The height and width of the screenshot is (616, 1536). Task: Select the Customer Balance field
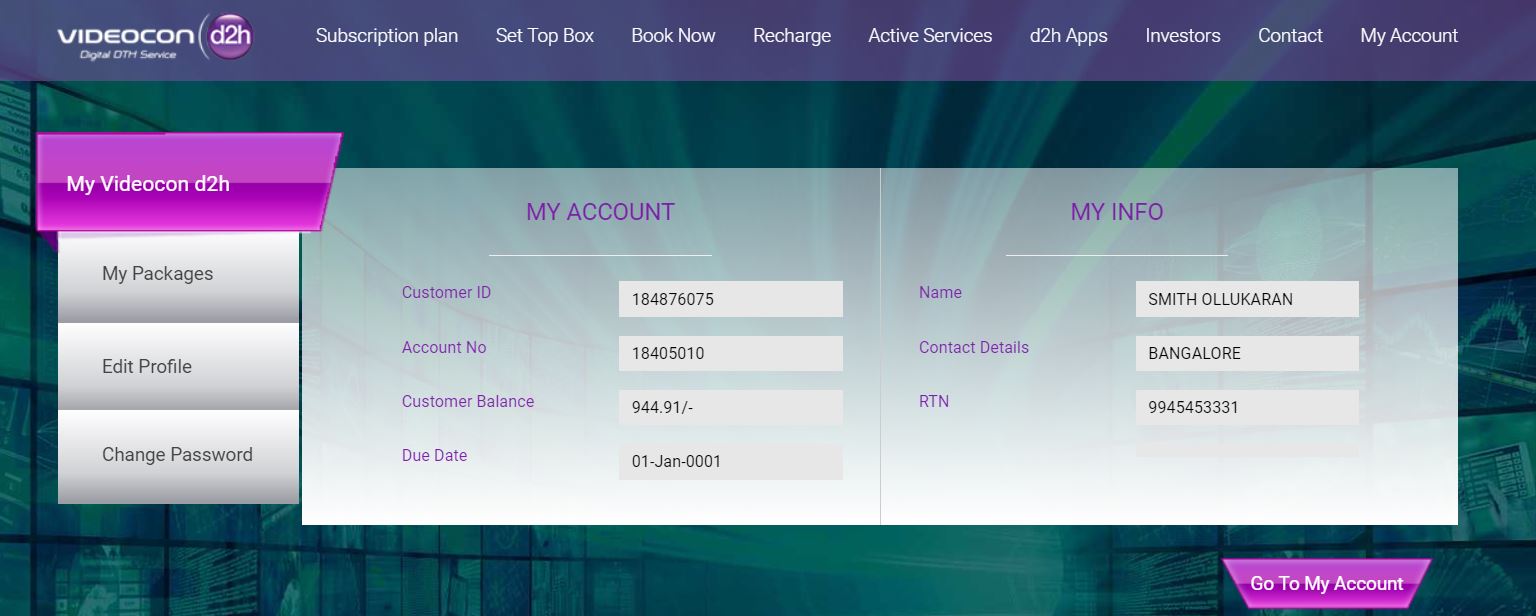coord(730,407)
